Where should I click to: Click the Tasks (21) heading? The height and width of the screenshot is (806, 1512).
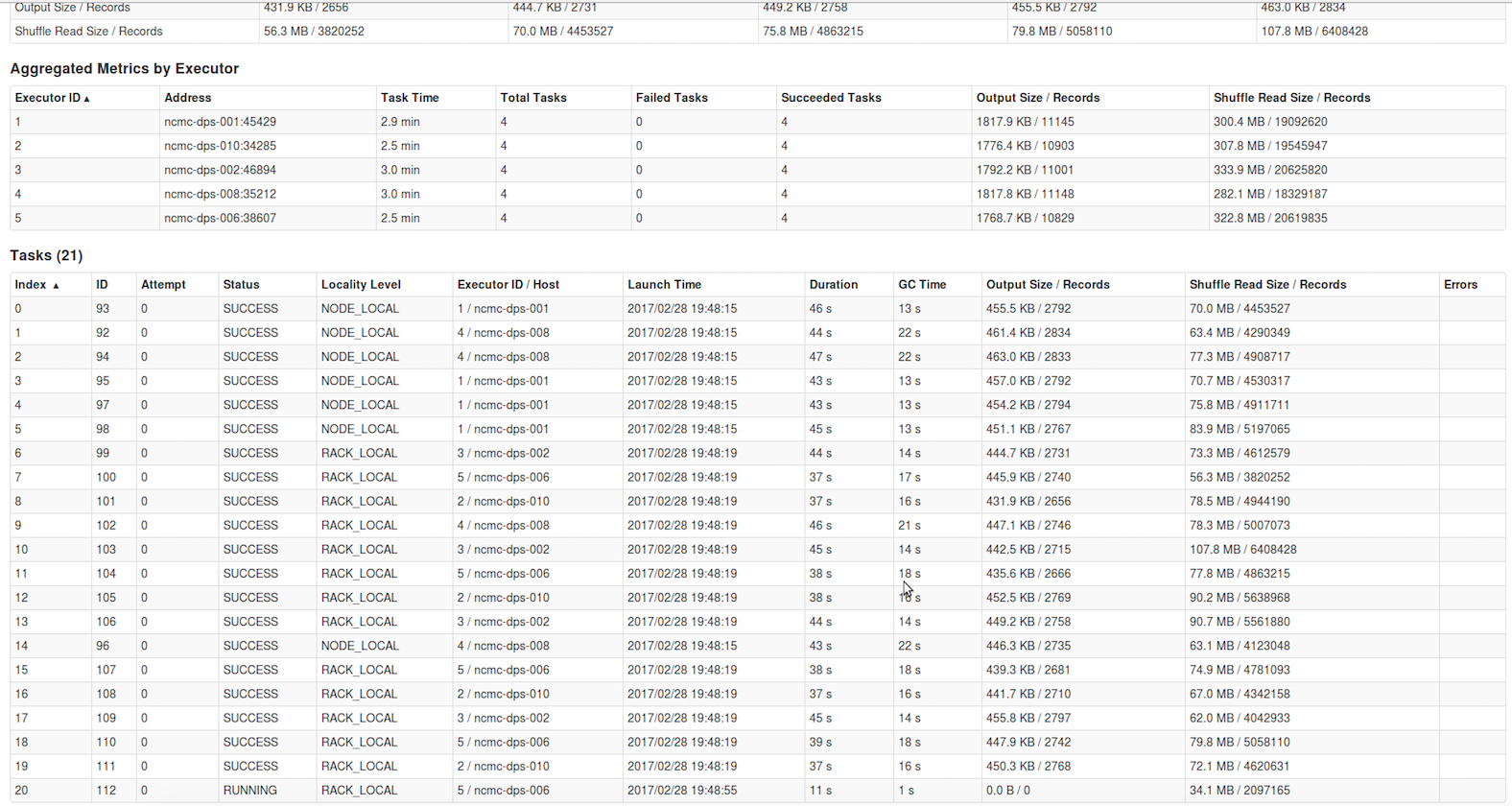46,256
